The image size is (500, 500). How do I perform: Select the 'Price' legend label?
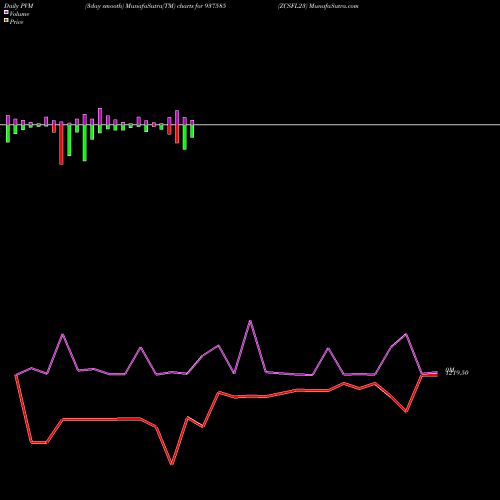(16, 22)
